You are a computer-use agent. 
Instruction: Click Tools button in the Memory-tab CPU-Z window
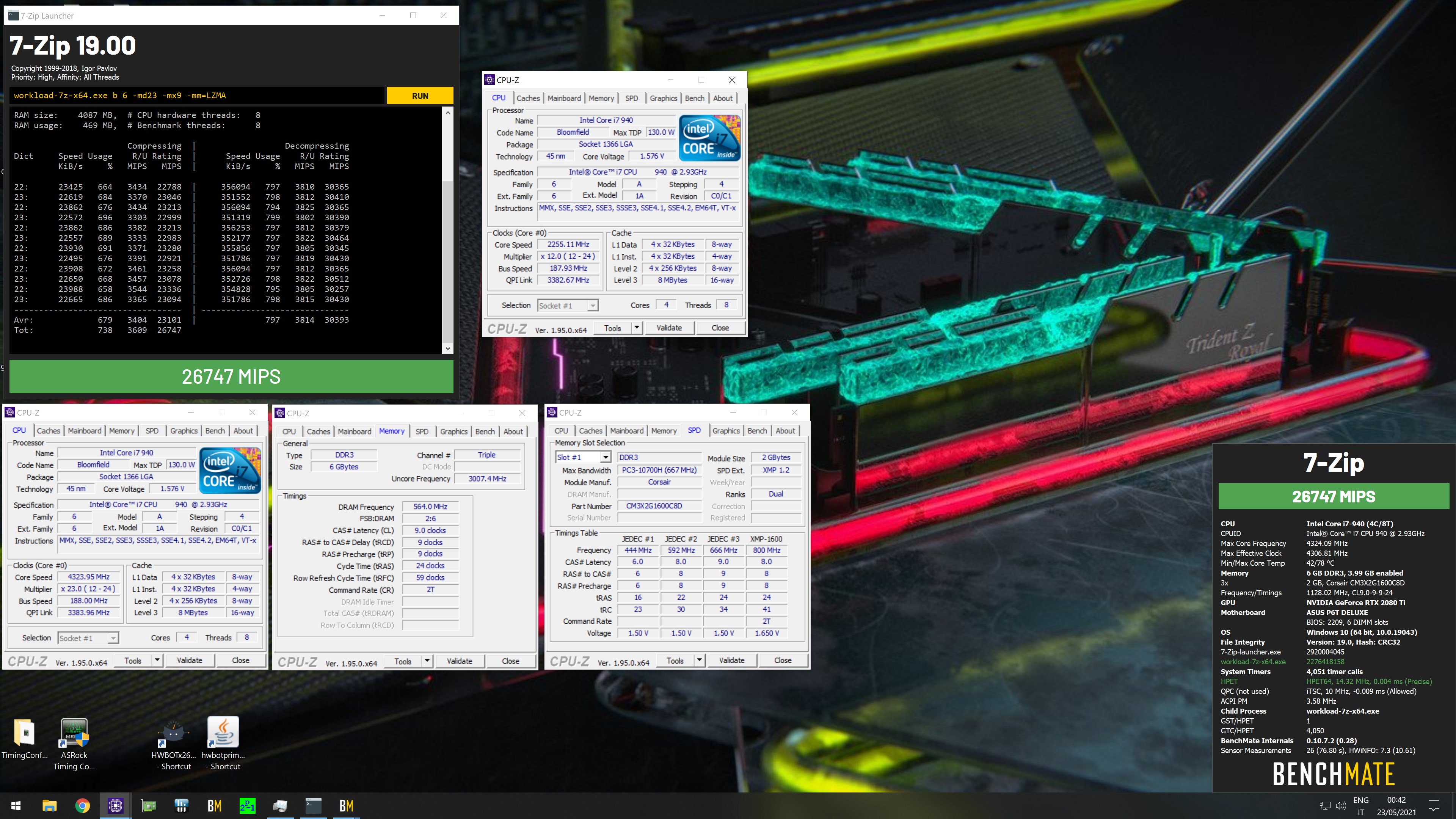[x=403, y=661]
